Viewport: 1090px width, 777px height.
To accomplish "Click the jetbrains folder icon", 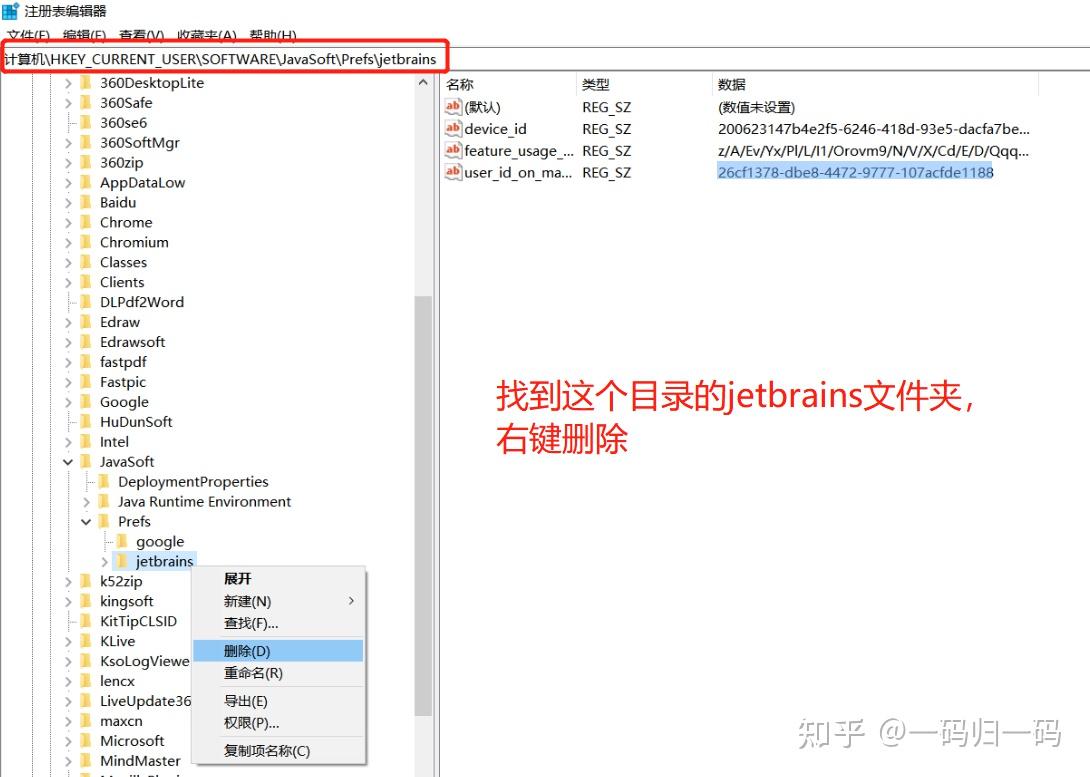I will click(124, 561).
